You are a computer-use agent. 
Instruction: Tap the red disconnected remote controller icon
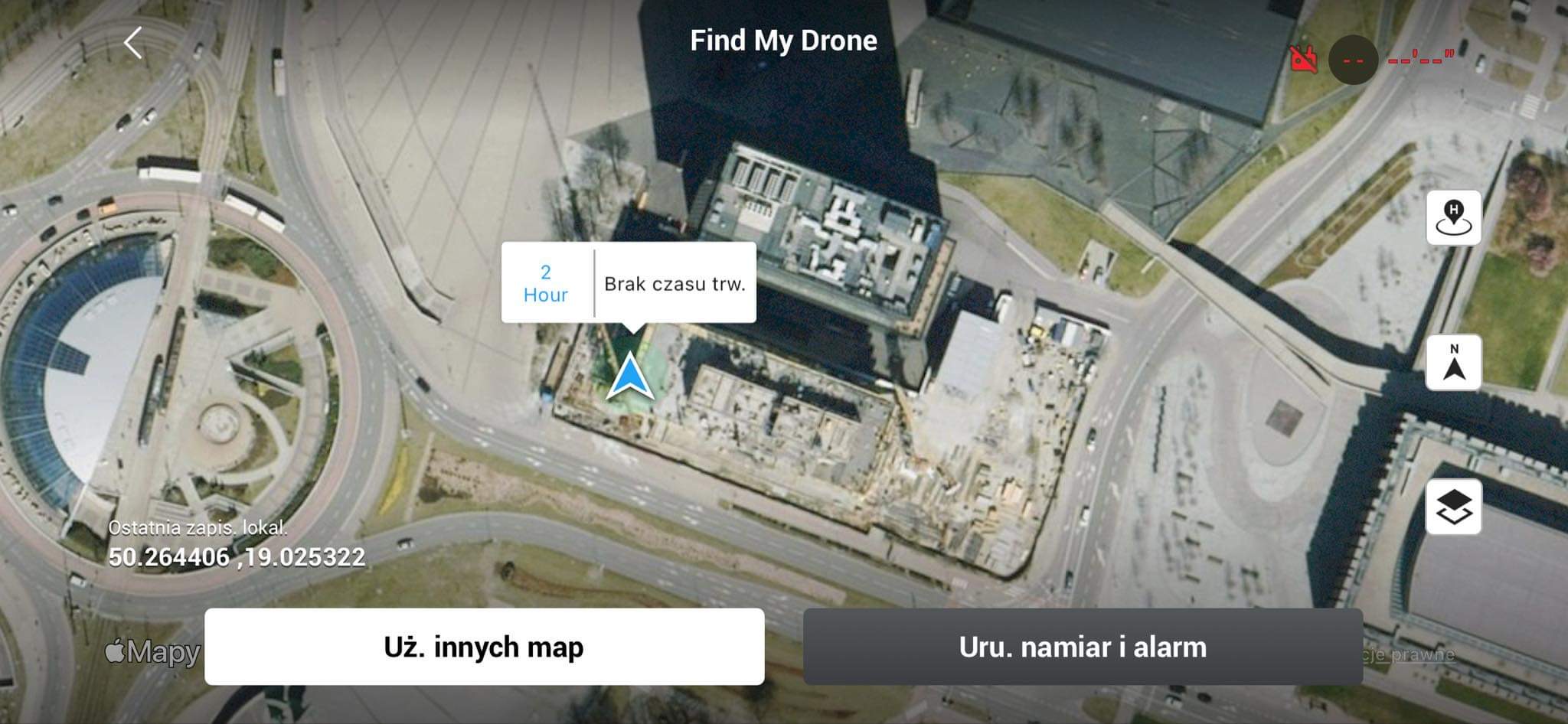pyautogui.click(x=1303, y=59)
